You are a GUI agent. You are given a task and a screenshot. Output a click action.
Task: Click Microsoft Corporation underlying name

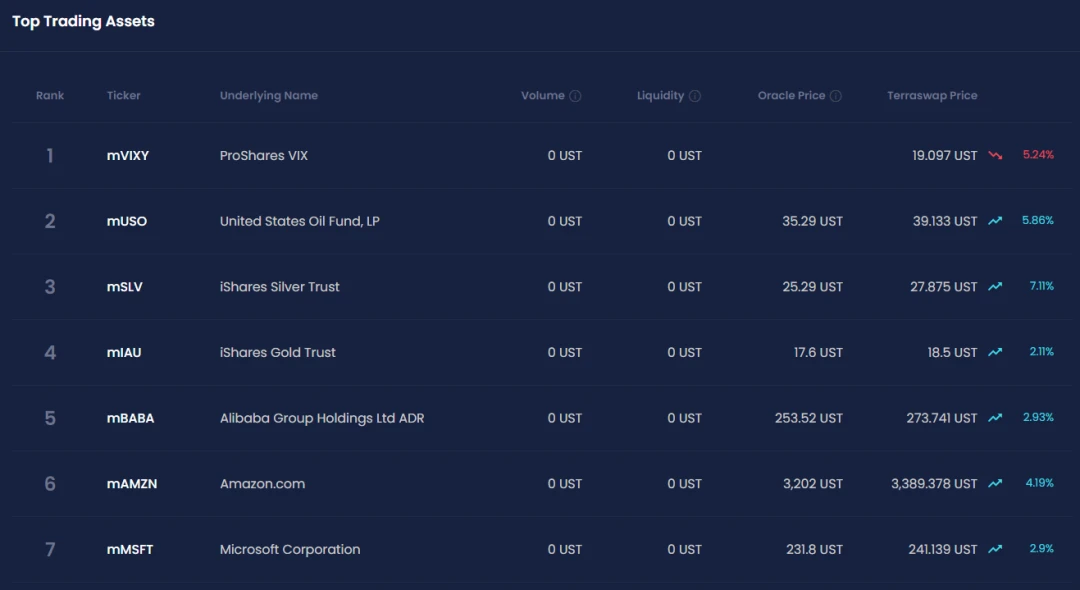(290, 549)
